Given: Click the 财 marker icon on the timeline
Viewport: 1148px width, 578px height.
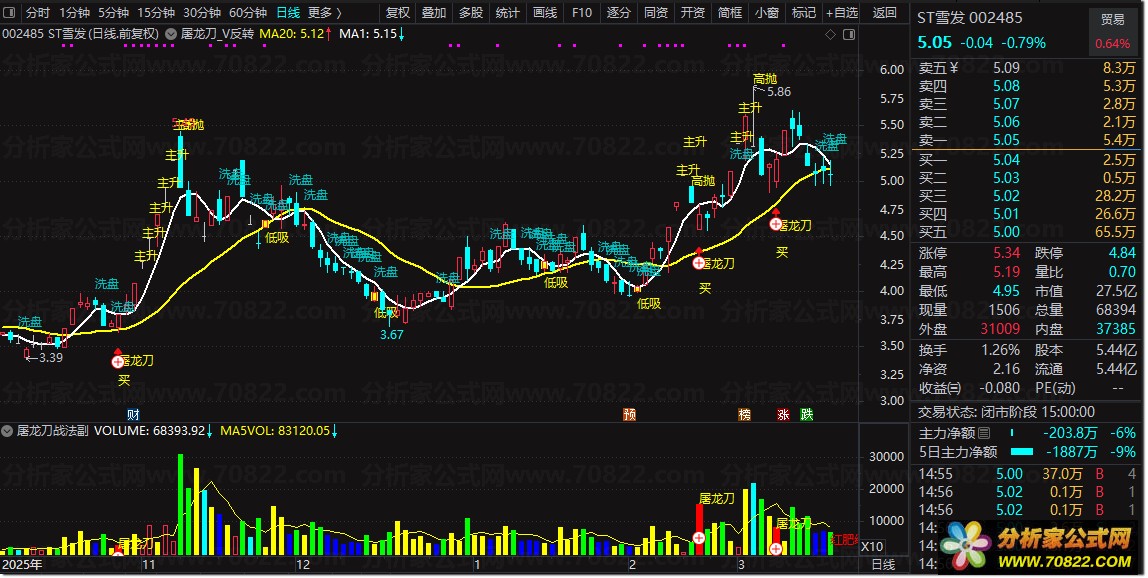Looking at the screenshot, I should pyautogui.click(x=133, y=414).
